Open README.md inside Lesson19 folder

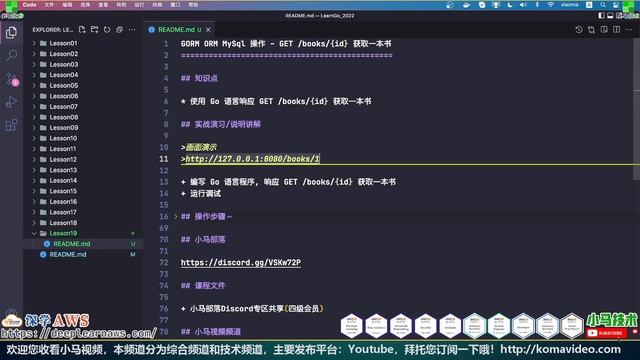pos(83,244)
